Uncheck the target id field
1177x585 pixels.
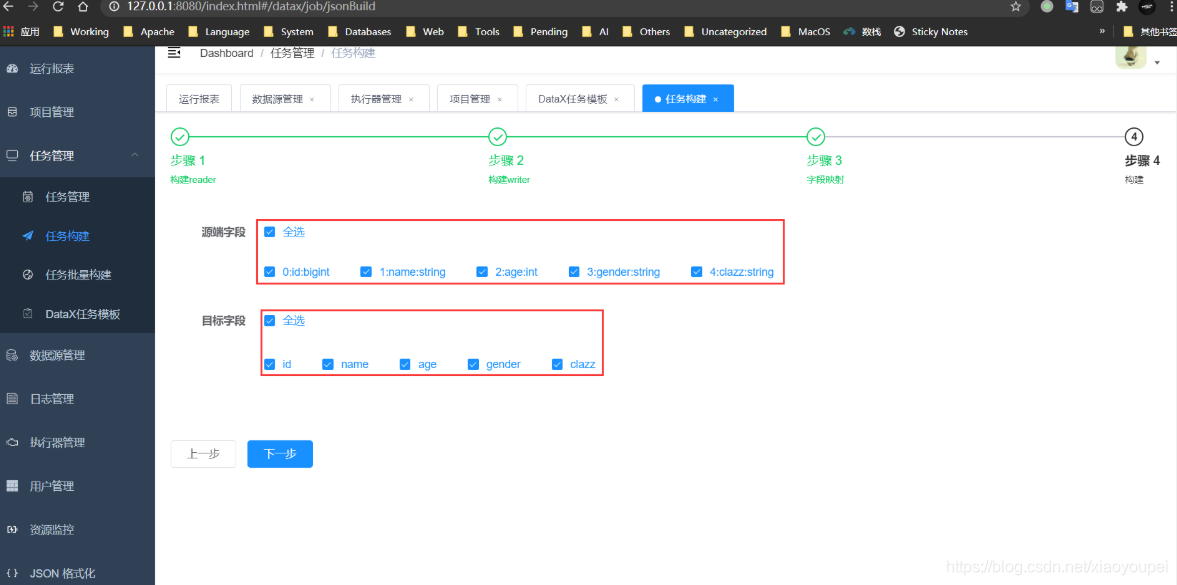pos(269,364)
